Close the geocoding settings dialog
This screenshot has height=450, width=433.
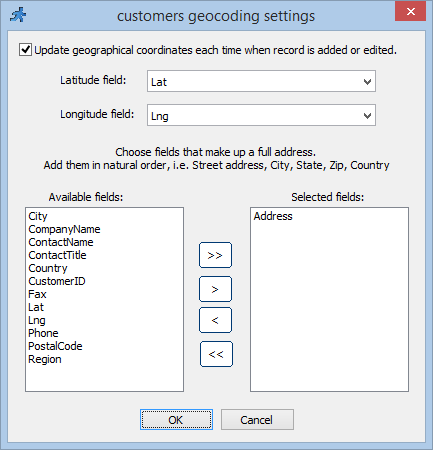pyautogui.click(x=410, y=12)
